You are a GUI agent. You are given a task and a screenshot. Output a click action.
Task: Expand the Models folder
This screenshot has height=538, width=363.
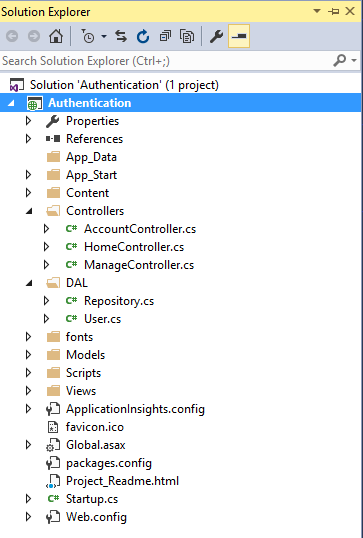tap(28, 355)
